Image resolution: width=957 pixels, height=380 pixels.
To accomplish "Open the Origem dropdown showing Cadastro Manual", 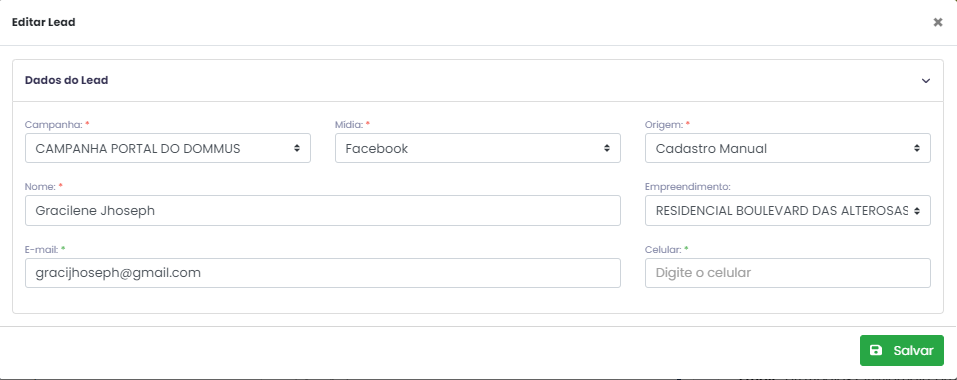I will (x=788, y=148).
